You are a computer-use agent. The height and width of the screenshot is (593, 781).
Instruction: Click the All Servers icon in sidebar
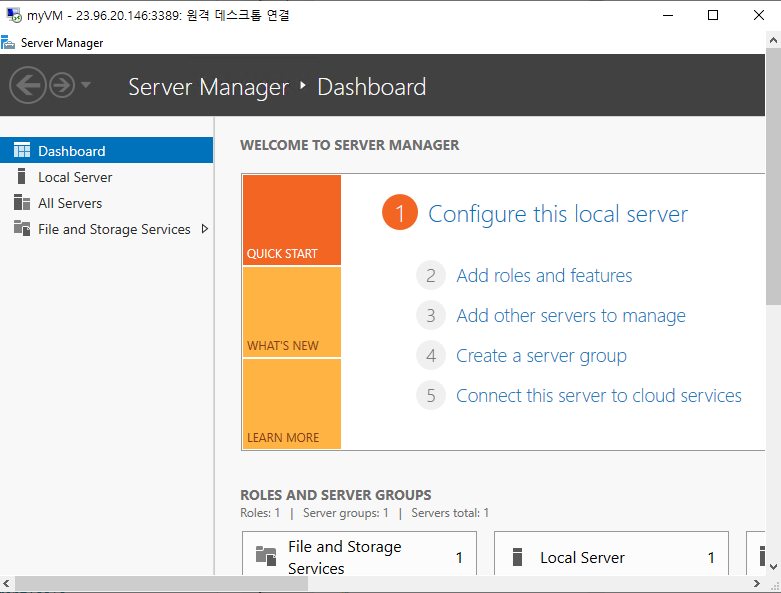22,202
